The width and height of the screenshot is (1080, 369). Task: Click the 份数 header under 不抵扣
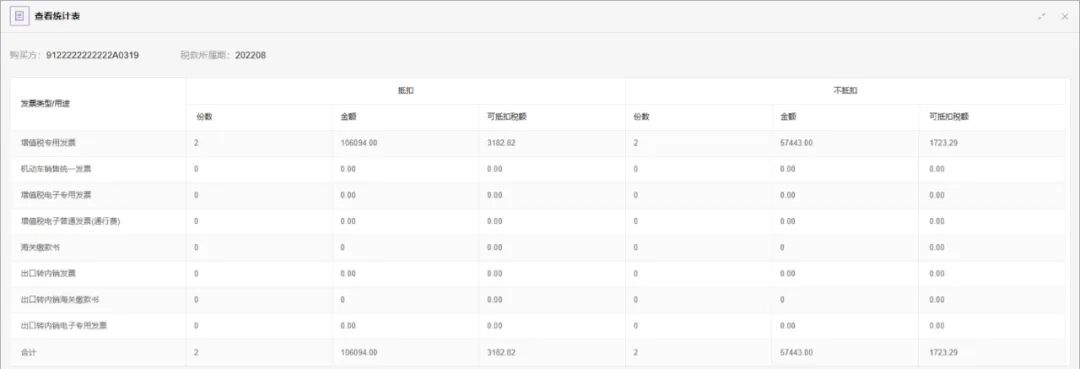pyautogui.click(x=641, y=117)
